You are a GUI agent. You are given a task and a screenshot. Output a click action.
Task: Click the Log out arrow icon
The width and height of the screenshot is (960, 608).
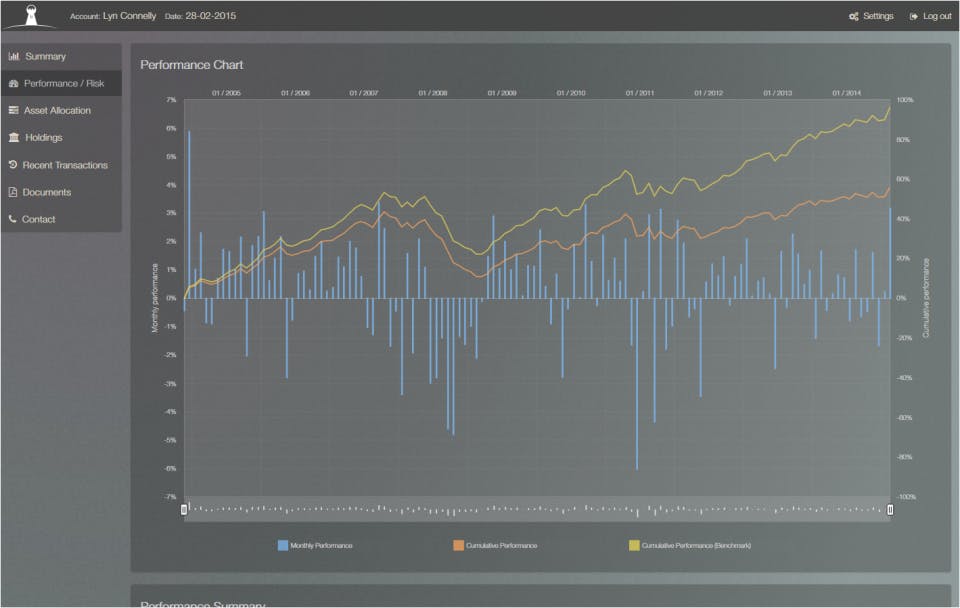coord(913,17)
